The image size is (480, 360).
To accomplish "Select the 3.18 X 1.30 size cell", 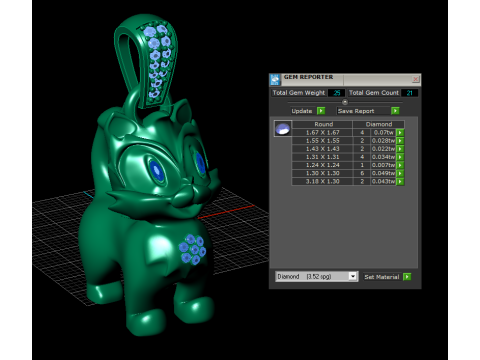I will (322, 181).
